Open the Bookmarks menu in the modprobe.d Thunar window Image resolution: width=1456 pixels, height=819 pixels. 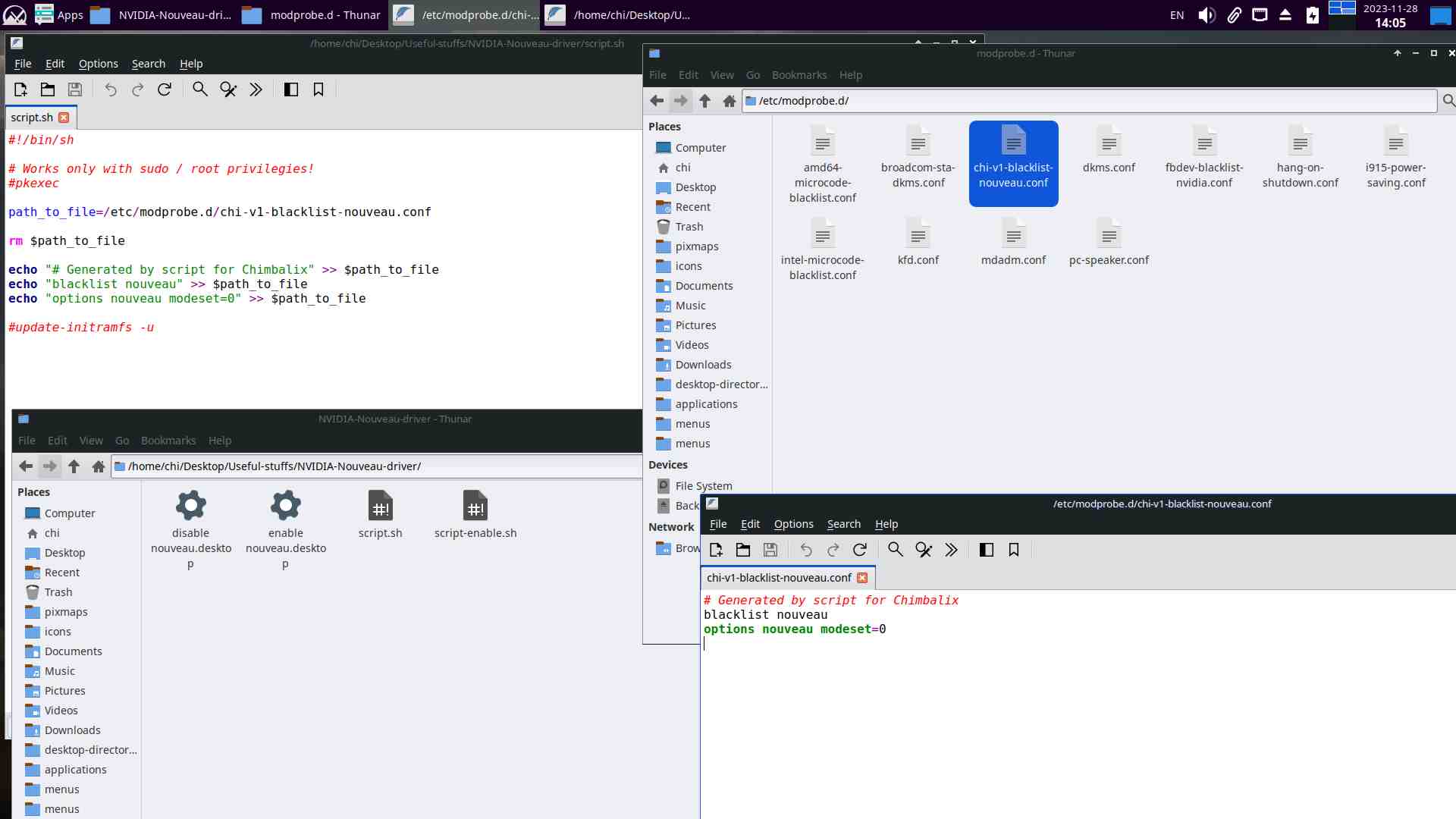(x=799, y=75)
